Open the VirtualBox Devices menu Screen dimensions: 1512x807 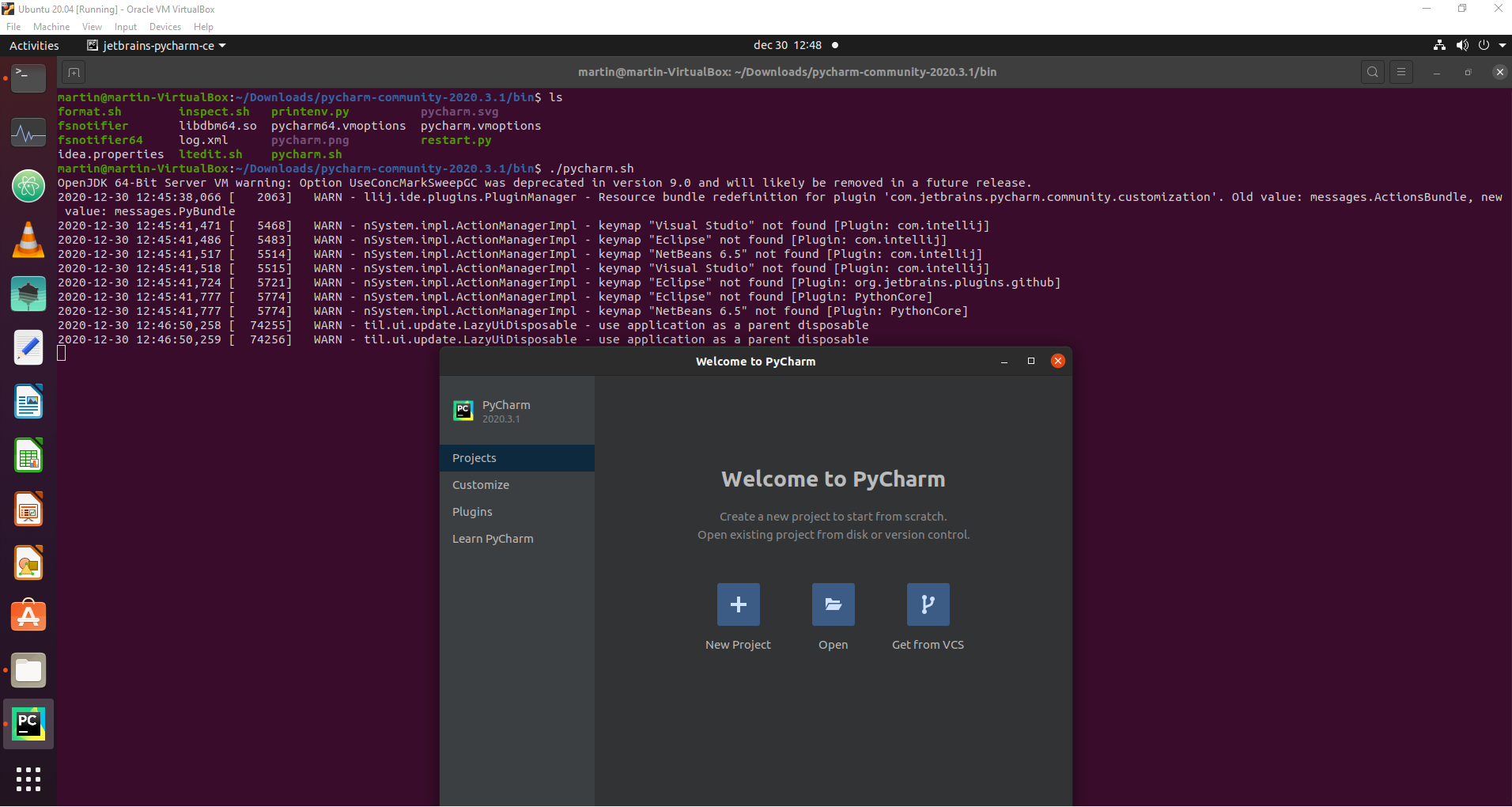tap(164, 27)
